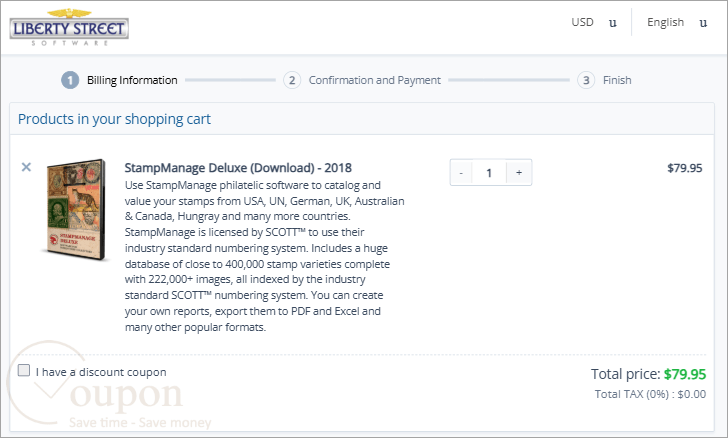Select the StampManage Deluxe box thumbnail

(76, 209)
